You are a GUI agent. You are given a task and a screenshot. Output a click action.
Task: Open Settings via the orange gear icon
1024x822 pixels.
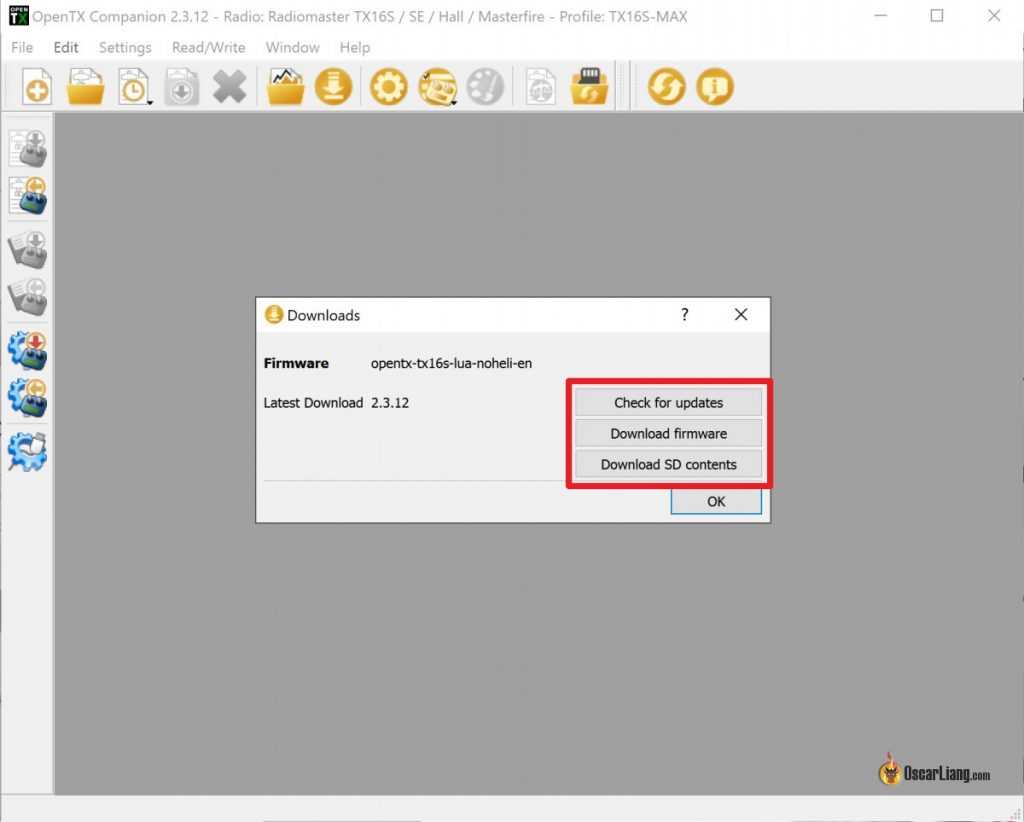pos(388,87)
